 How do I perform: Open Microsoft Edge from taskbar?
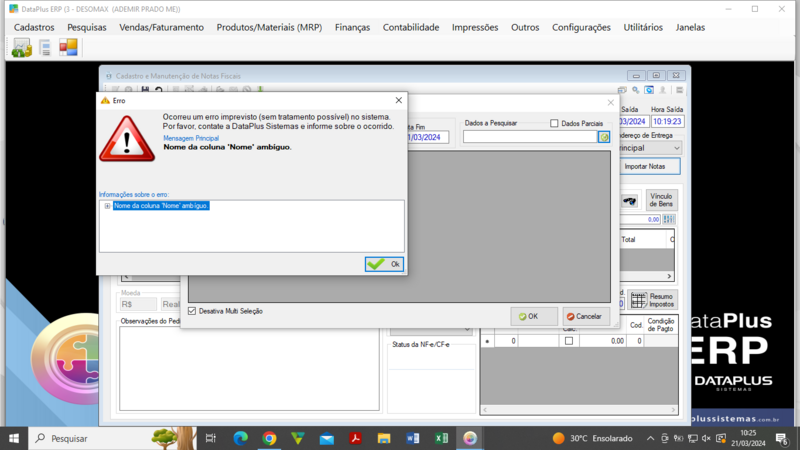240,438
